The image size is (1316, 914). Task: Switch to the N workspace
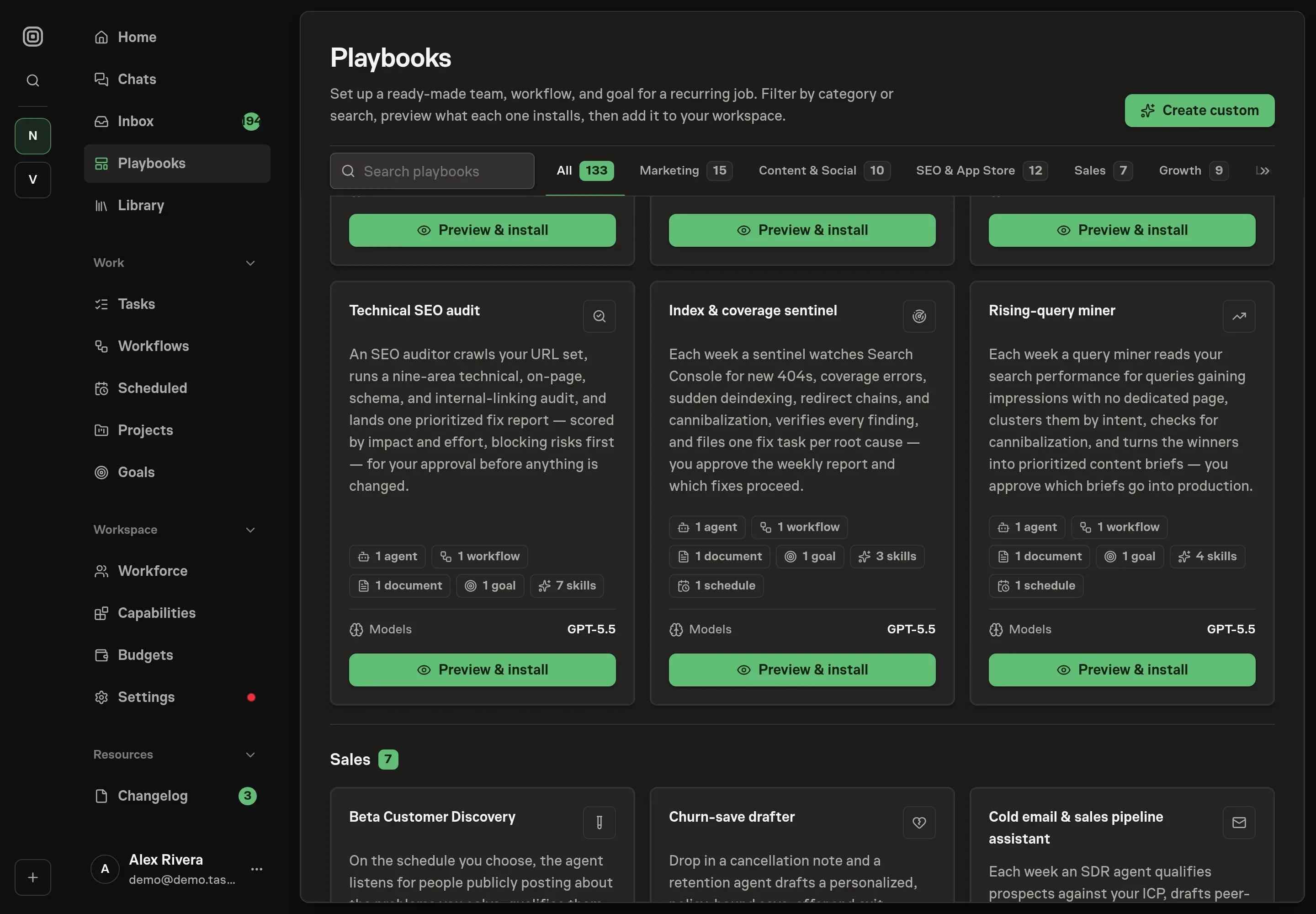(32, 136)
